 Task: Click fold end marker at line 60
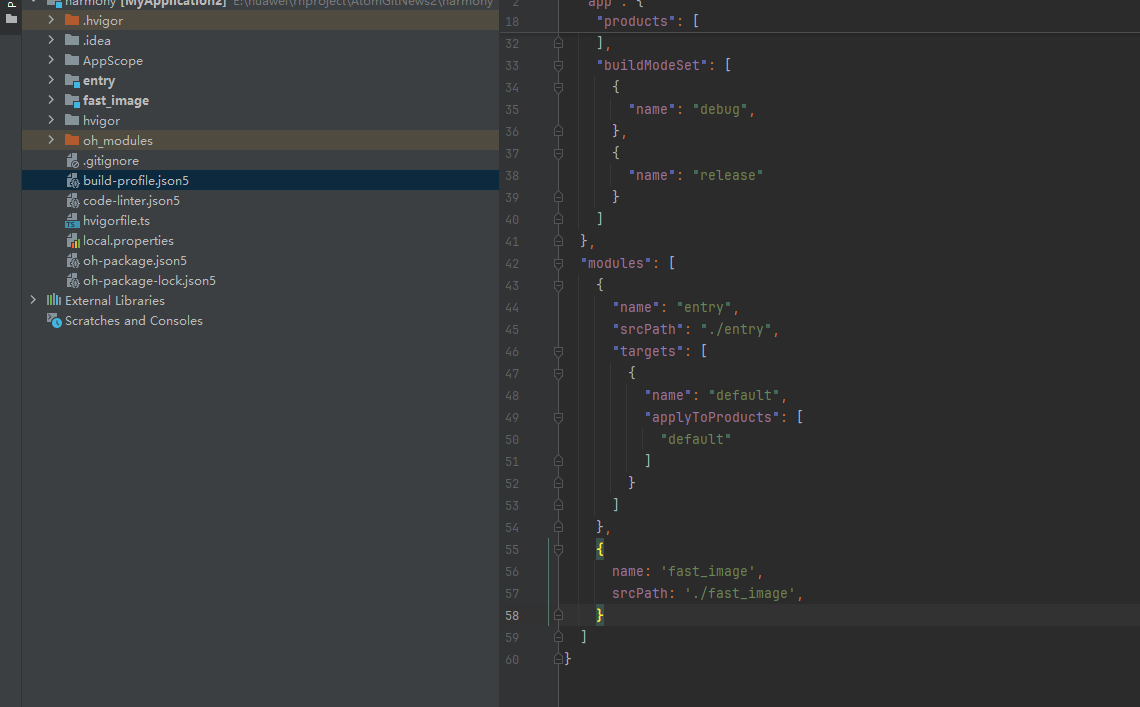coord(558,659)
